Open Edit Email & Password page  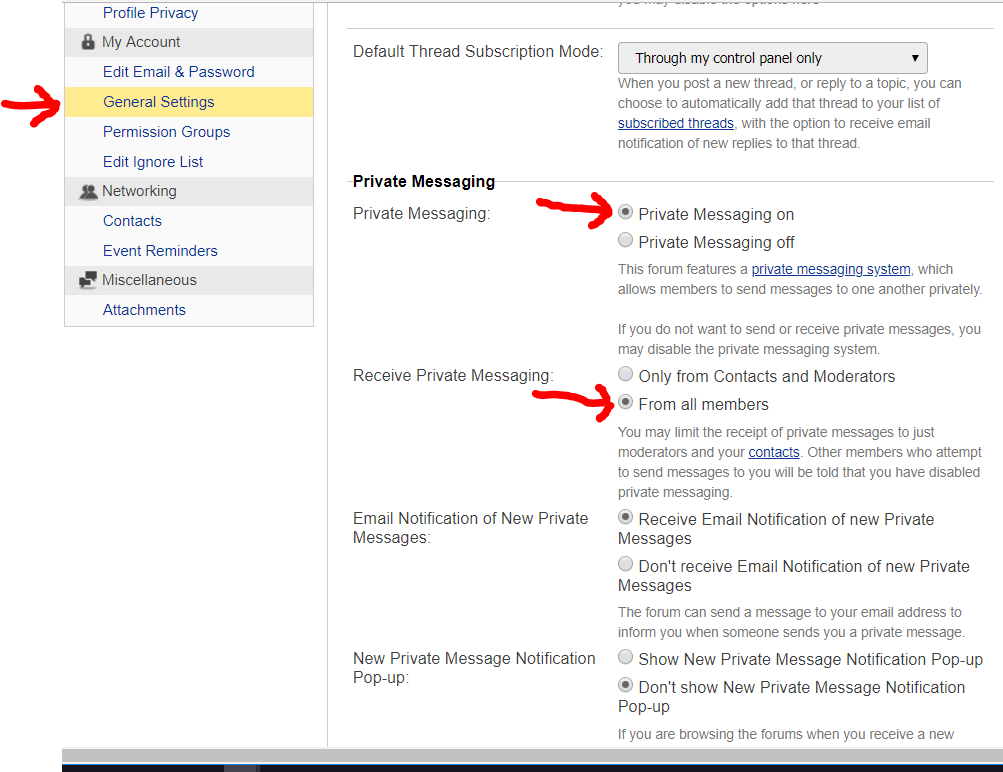pyautogui.click(x=178, y=72)
